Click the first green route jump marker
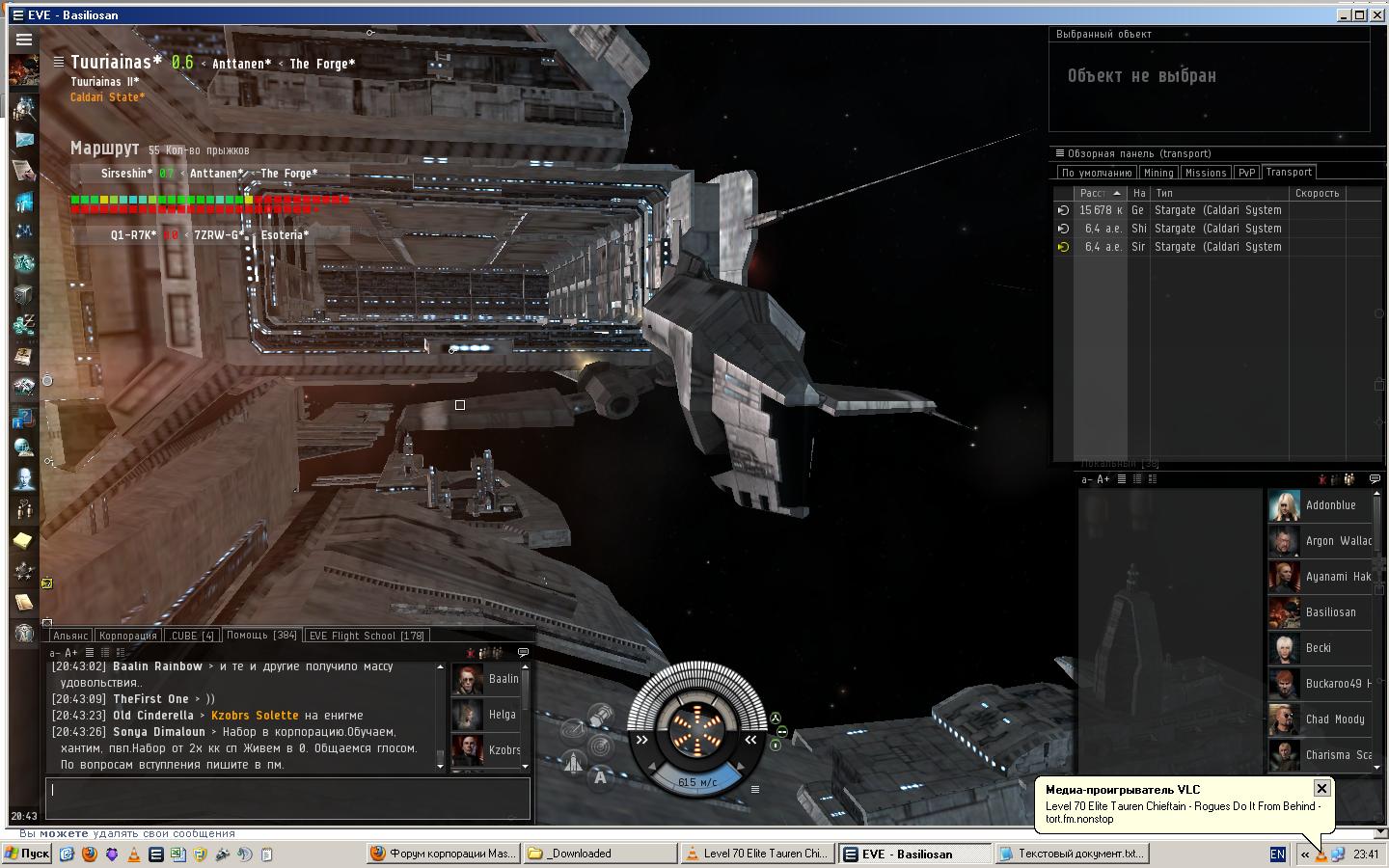1389x868 pixels. pos(74,200)
